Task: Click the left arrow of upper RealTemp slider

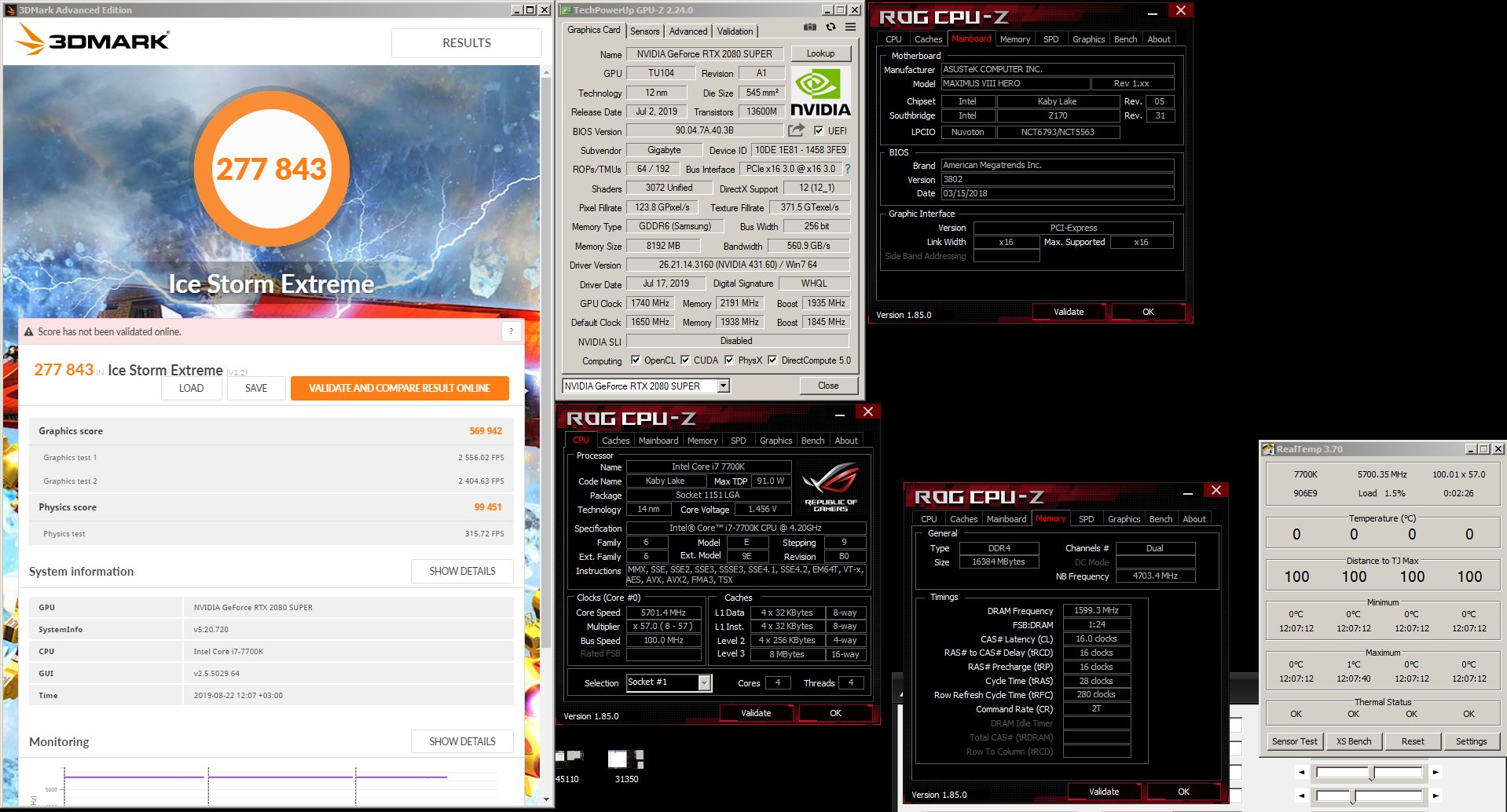Action: coord(1301,773)
